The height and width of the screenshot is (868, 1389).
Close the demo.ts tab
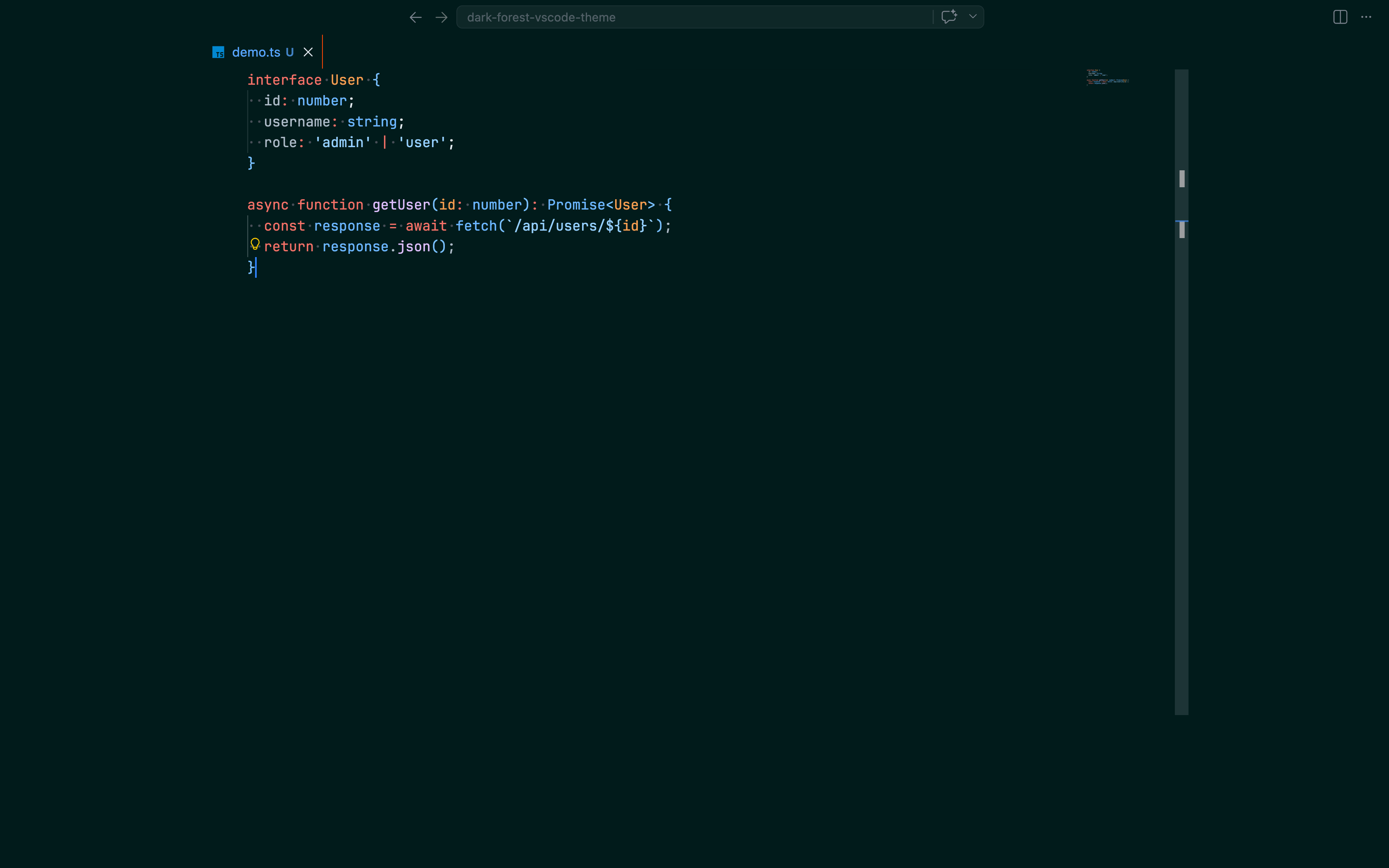coord(308,52)
